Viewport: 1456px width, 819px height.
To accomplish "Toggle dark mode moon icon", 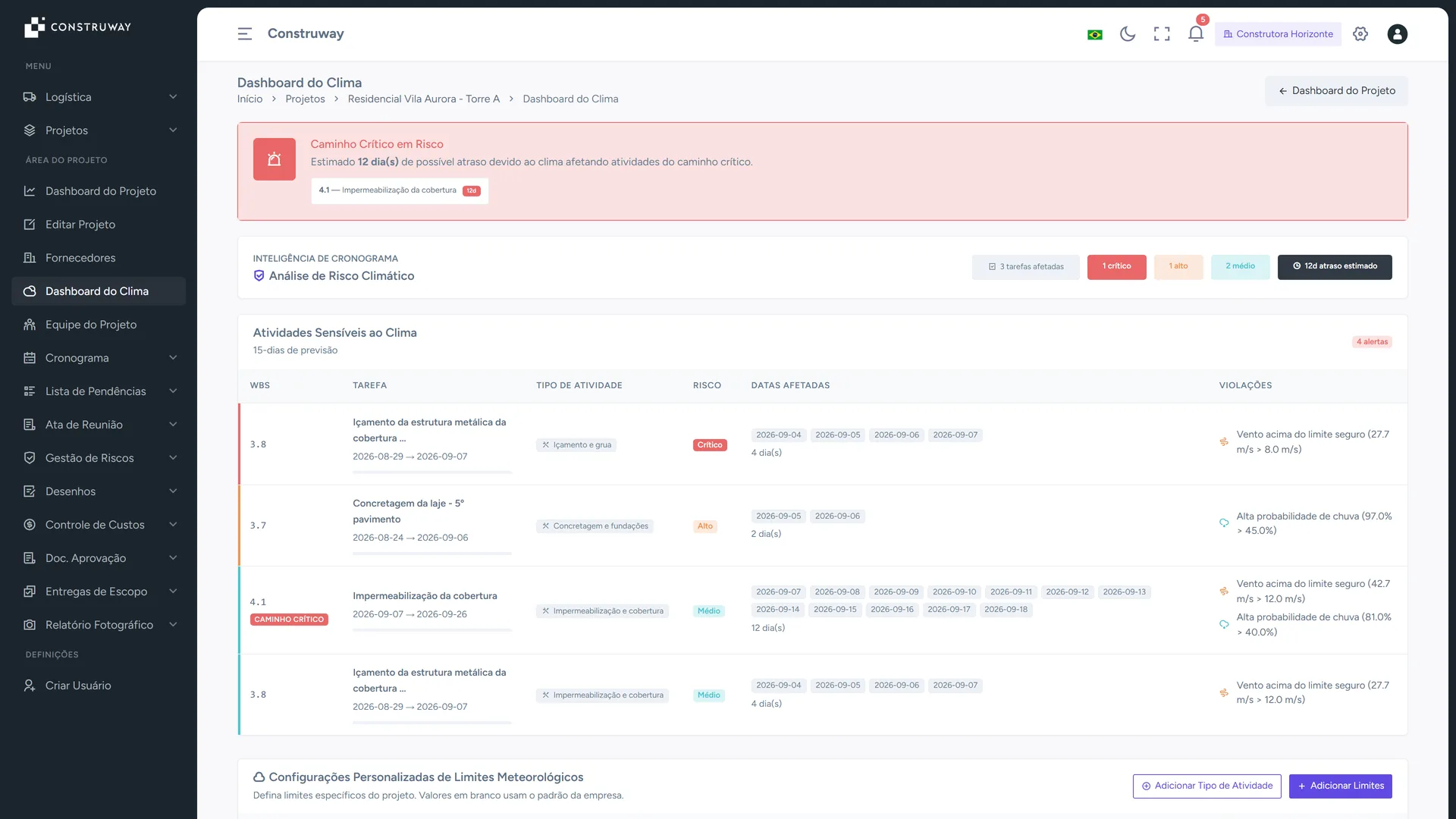I will click(x=1128, y=34).
